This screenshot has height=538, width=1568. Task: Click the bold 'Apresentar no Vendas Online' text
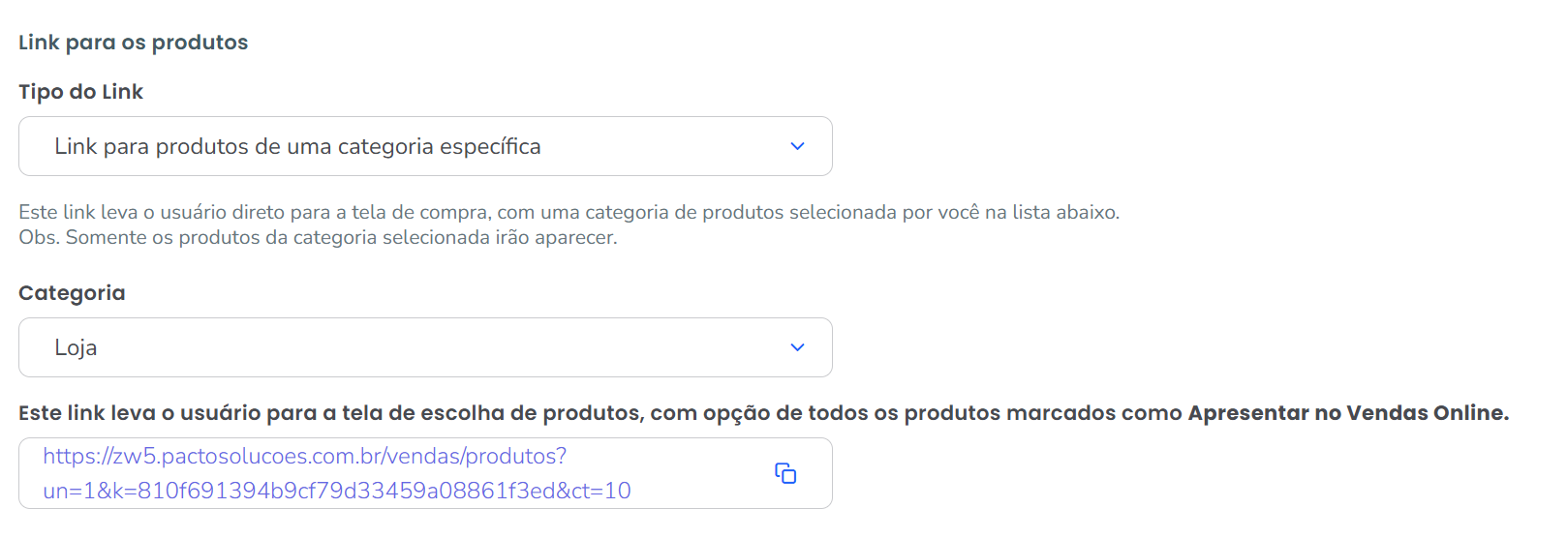point(1347,413)
